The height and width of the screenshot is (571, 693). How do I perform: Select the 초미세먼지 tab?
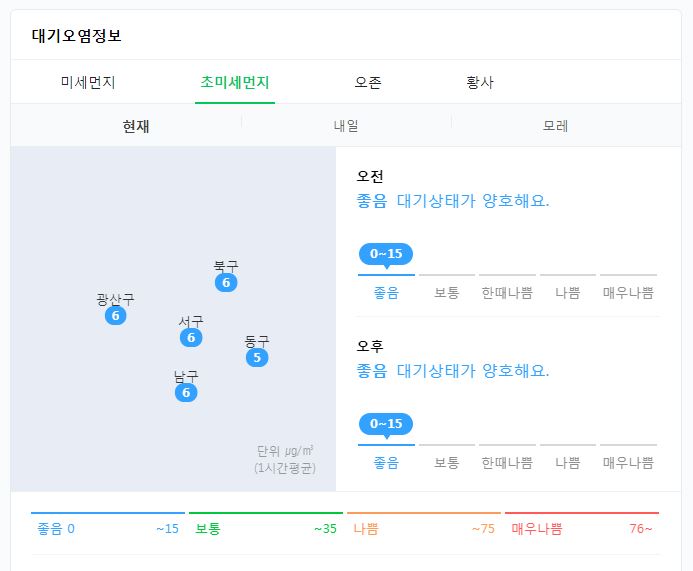pos(235,82)
